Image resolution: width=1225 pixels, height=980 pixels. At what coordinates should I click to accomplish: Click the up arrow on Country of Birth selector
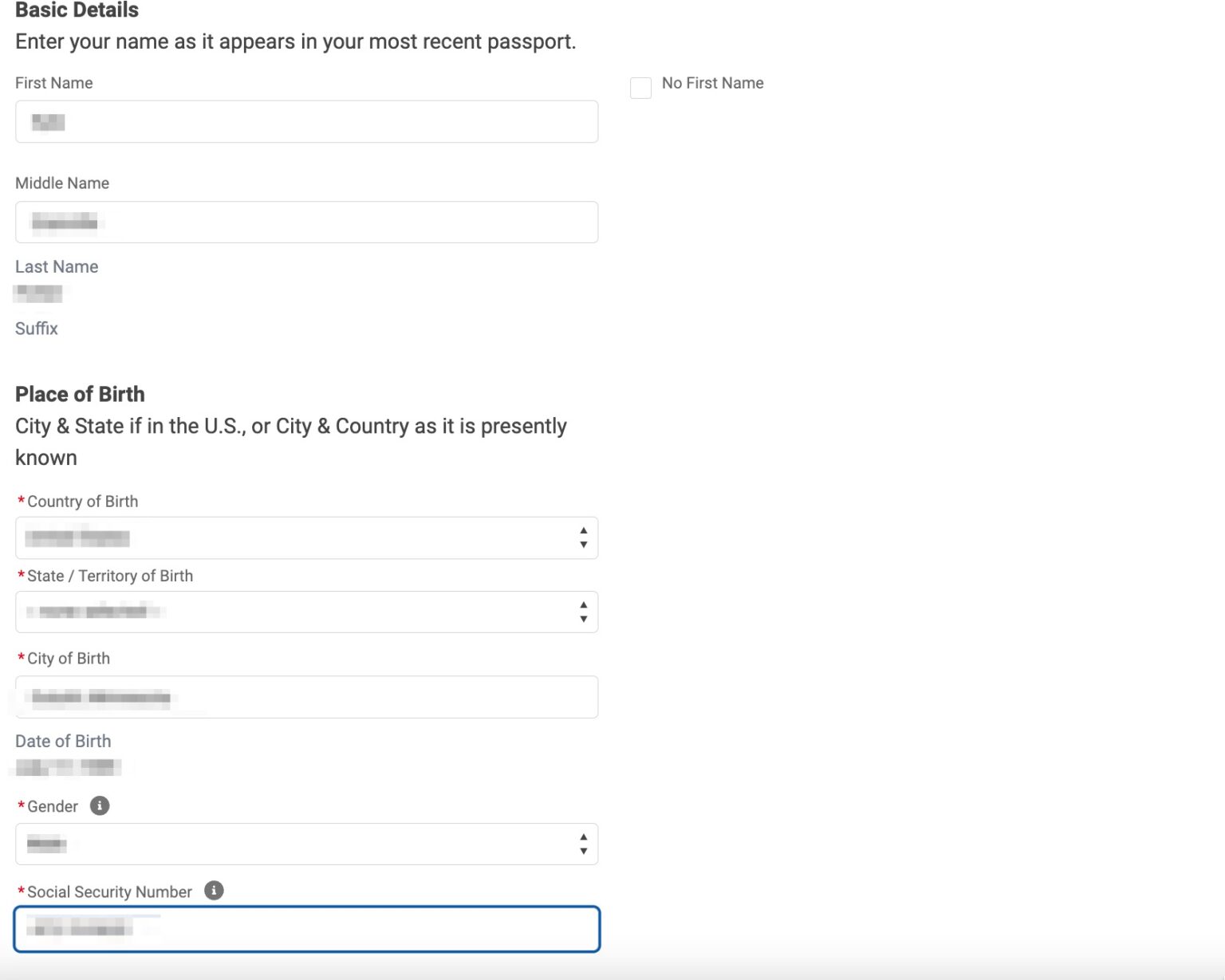(583, 531)
